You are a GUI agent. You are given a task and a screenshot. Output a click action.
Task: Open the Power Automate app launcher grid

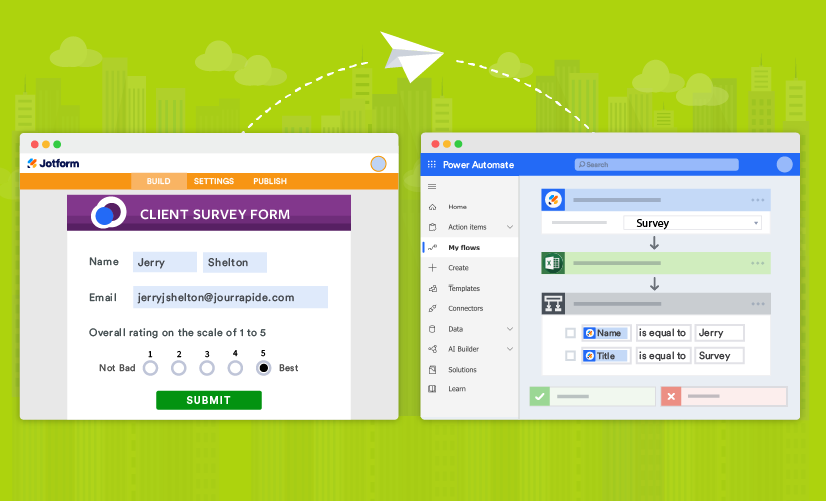coord(431,164)
